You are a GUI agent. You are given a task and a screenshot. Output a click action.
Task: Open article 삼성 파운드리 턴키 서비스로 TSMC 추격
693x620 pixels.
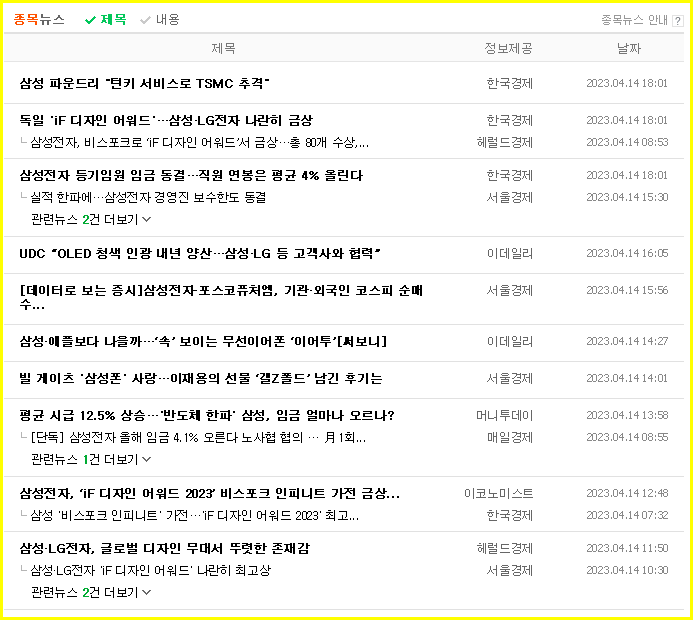[145, 83]
